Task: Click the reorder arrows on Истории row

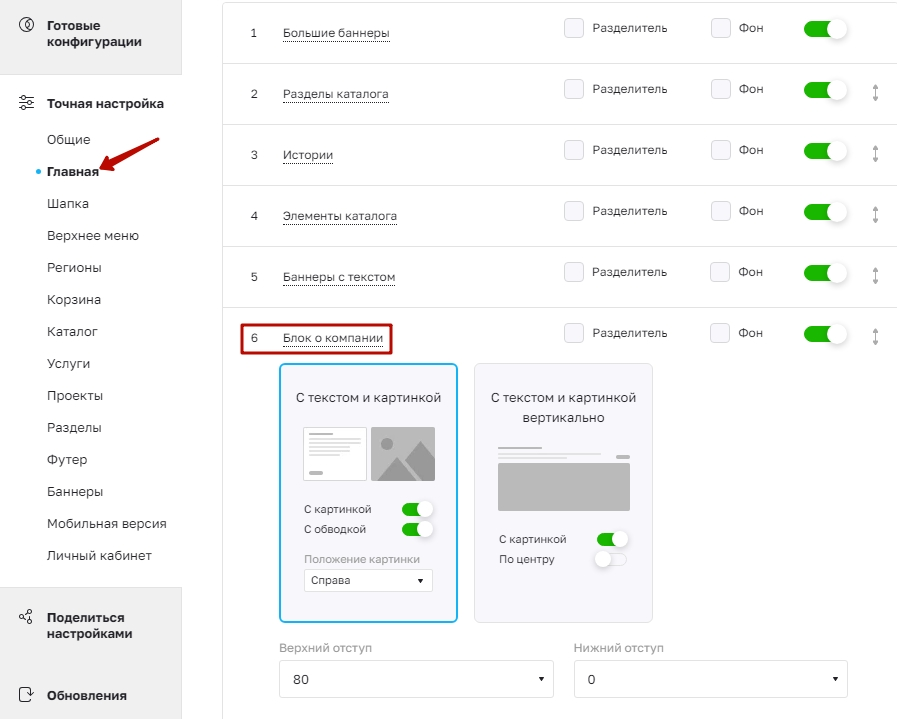Action: tap(875, 153)
